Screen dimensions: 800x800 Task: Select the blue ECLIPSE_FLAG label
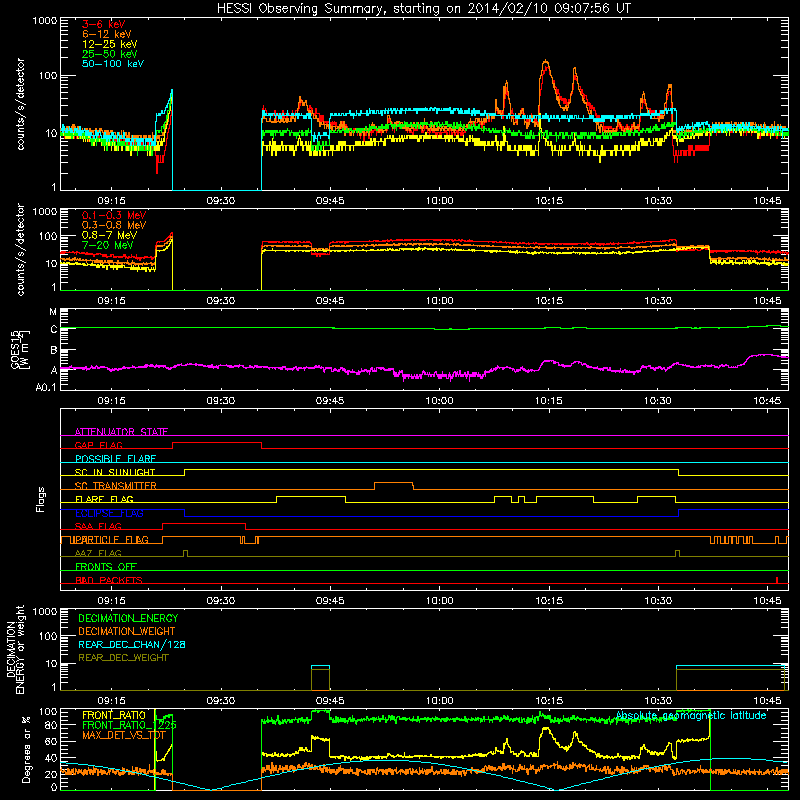109,513
